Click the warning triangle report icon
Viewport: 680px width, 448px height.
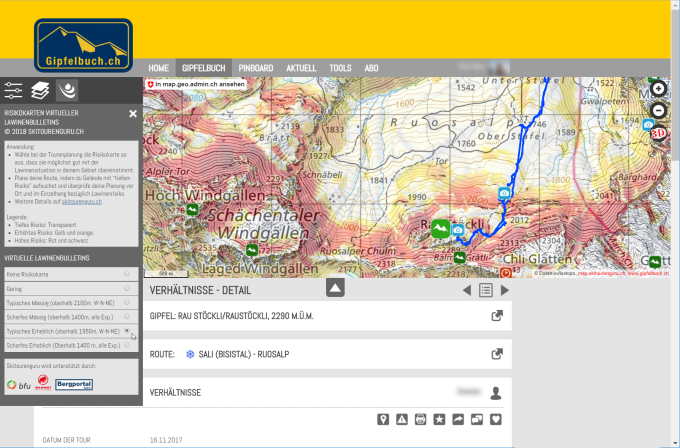point(402,419)
